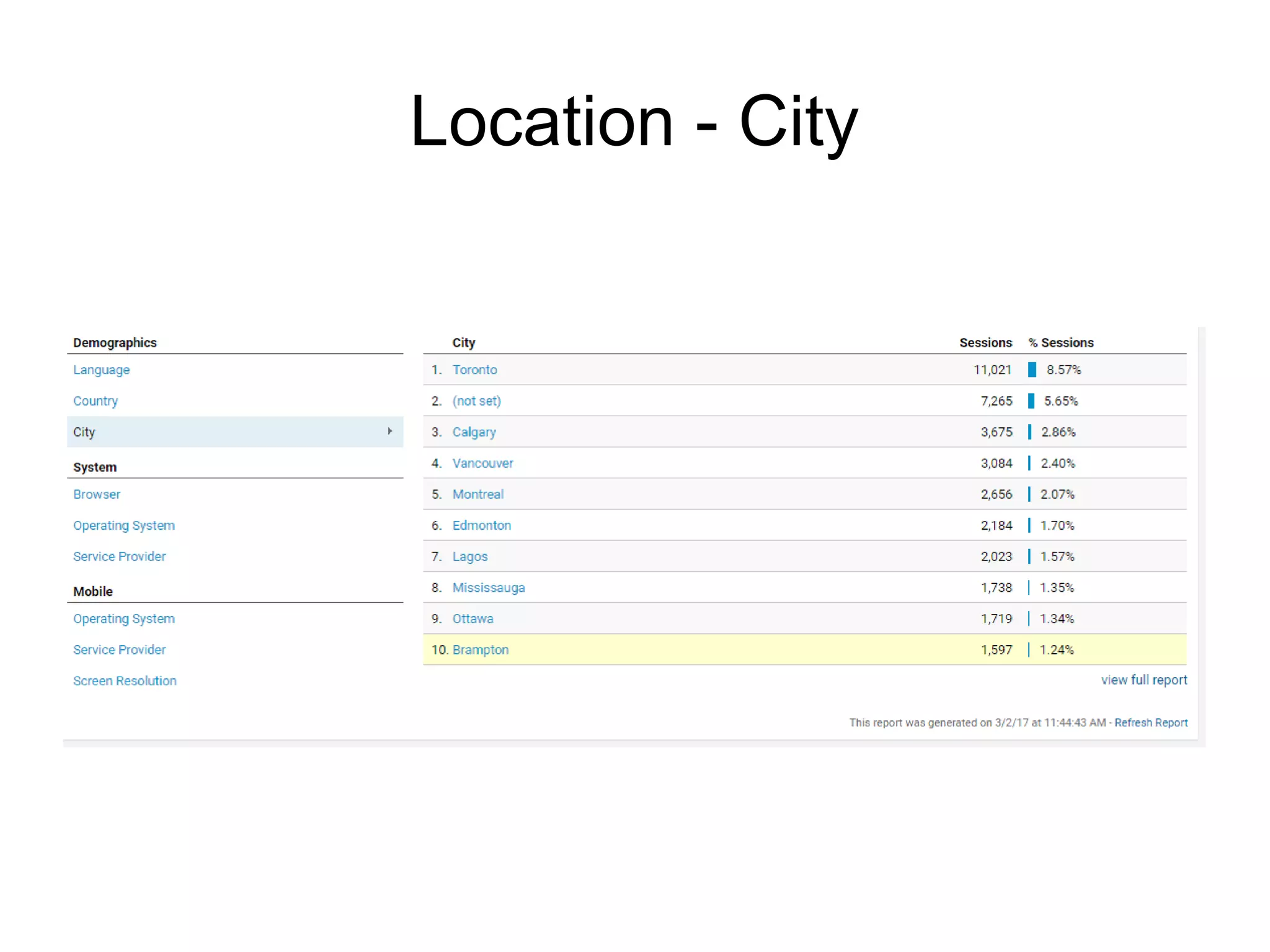Click the 5.65% sessions percentage

(1061, 401)
